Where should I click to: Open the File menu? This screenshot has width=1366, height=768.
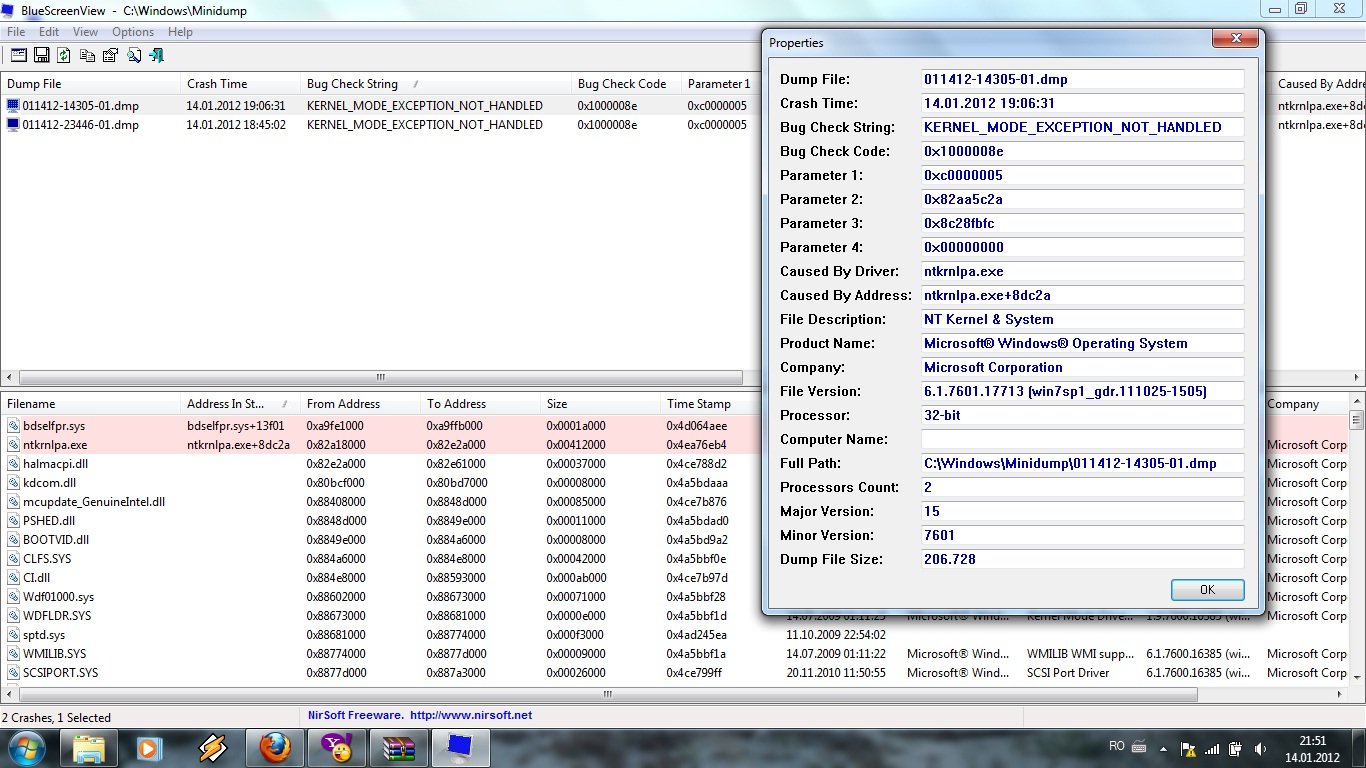click(16, 32)
